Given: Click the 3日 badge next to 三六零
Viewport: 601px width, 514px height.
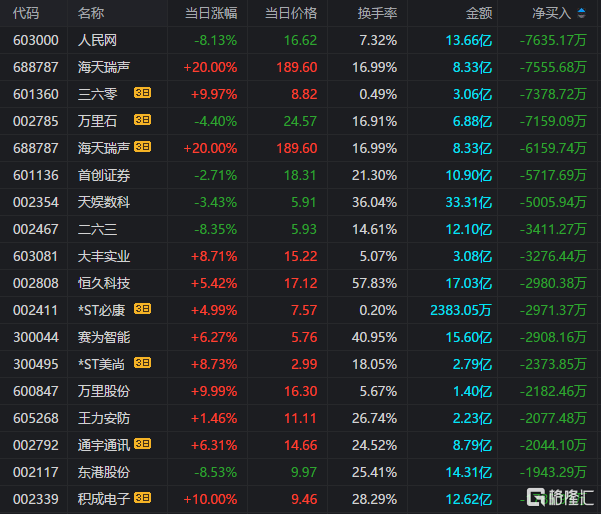Looking at the screenshot, I should [142, 93].
